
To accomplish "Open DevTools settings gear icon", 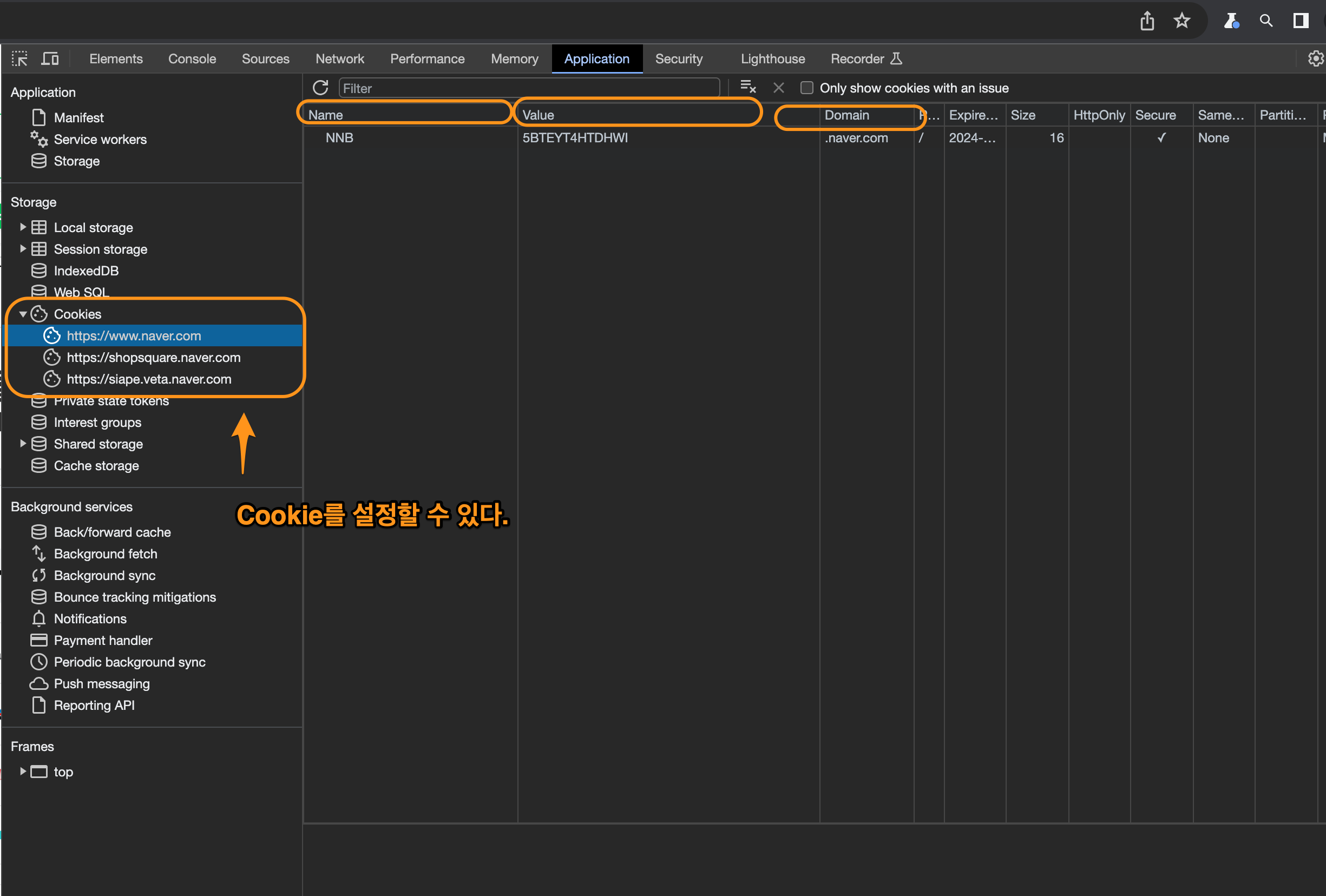I will pyautogui.click(x=1315, y=59).
